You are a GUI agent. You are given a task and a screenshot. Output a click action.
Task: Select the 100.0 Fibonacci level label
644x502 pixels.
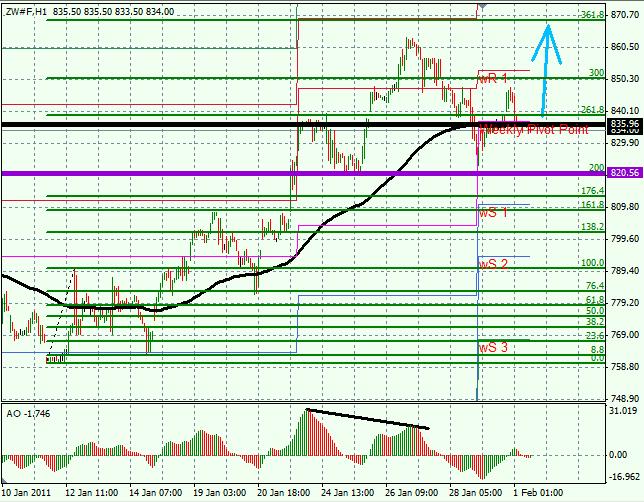click(x=593, y=263)
